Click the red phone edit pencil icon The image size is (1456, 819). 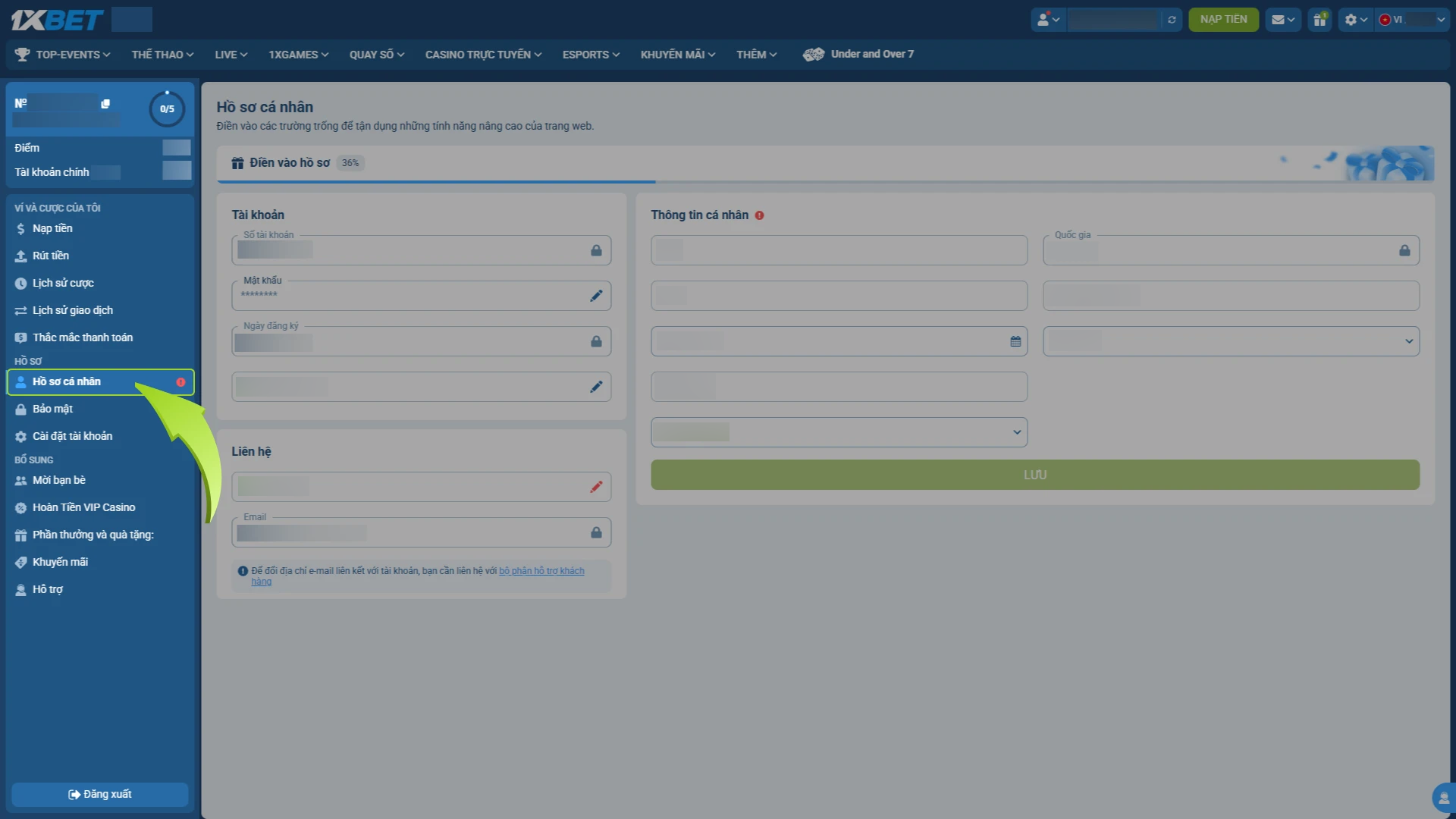pos(596,487)
